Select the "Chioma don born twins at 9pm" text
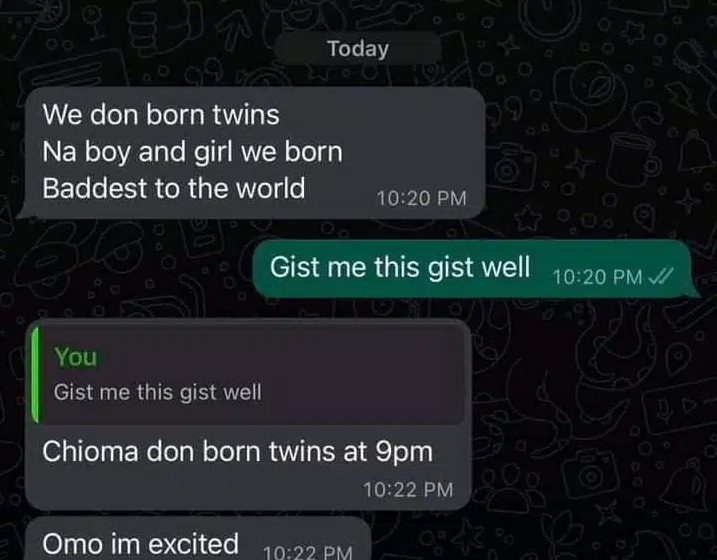Screen dimensions: 717x560 point(237,452)
